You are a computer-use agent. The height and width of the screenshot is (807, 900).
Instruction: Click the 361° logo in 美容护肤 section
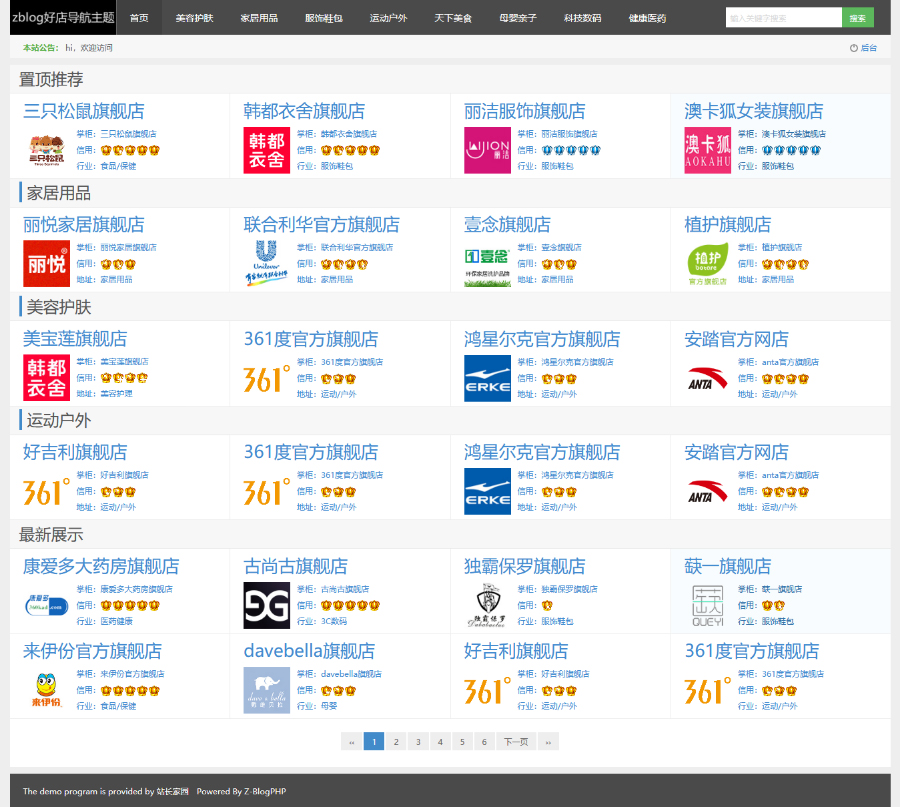coord(266,378)
